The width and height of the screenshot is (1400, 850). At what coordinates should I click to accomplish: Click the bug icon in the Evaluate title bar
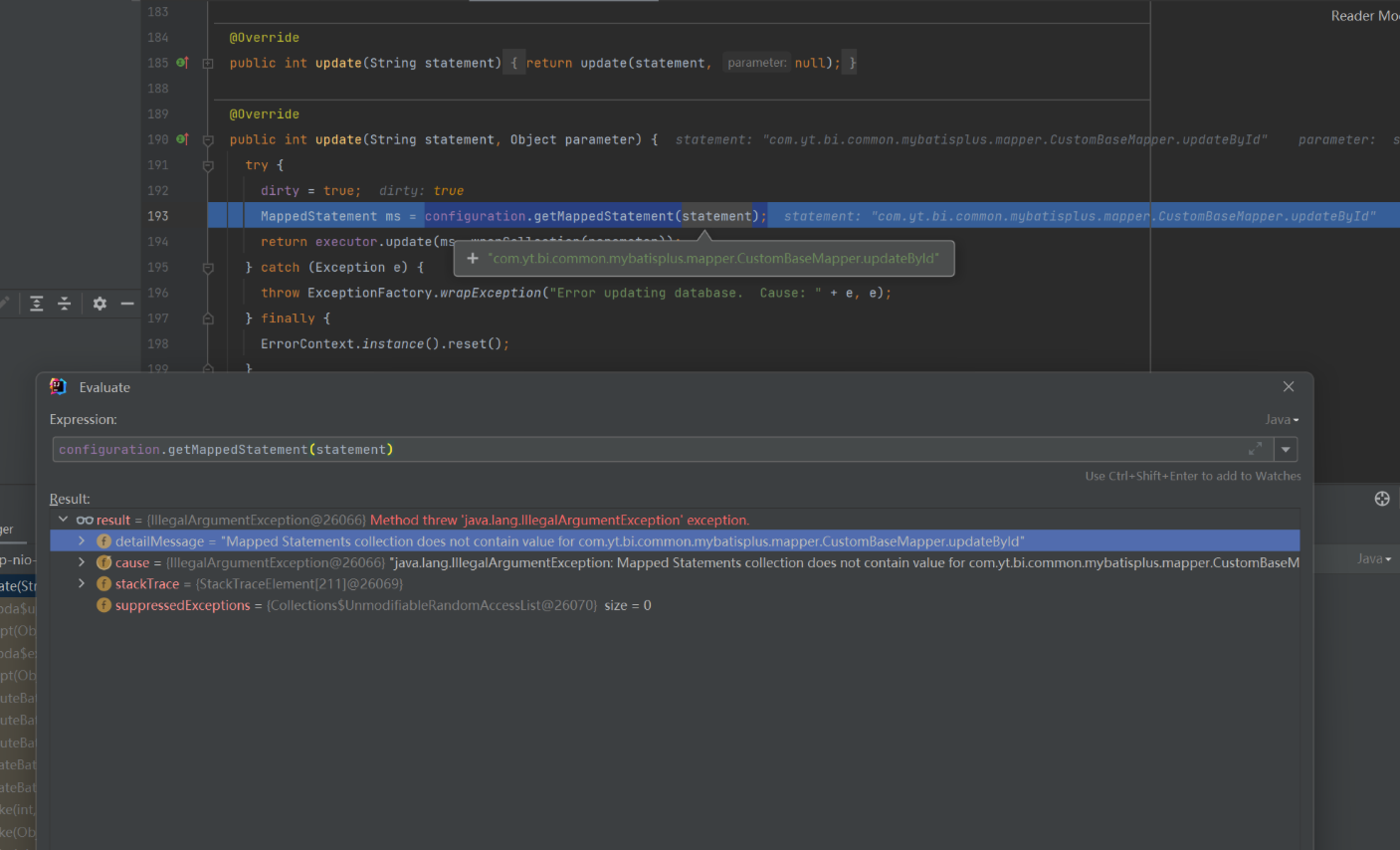pos(57,387)
